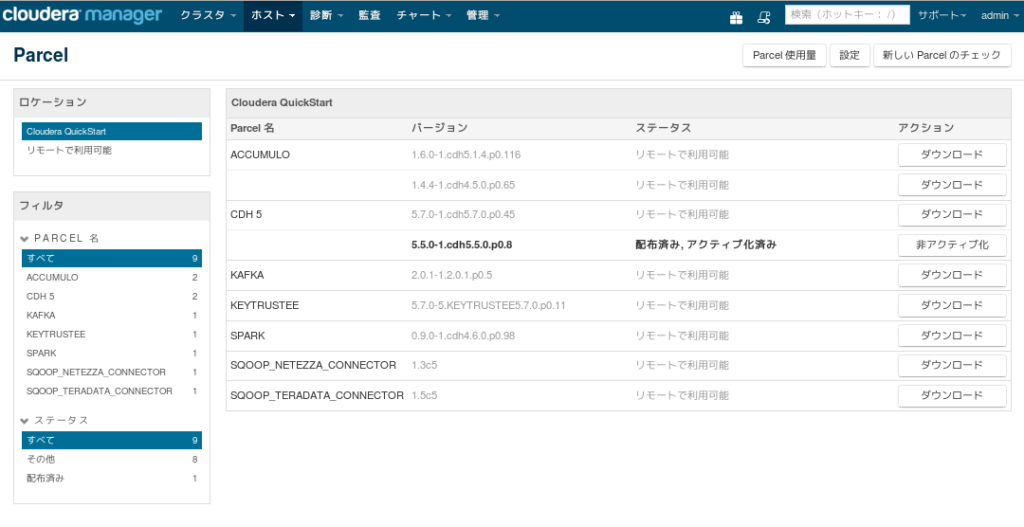Download the SQOOP_TERADATA_CONNECTOR parcel
The height and width of the screenshot is (527, 1024).
point(952,395)
